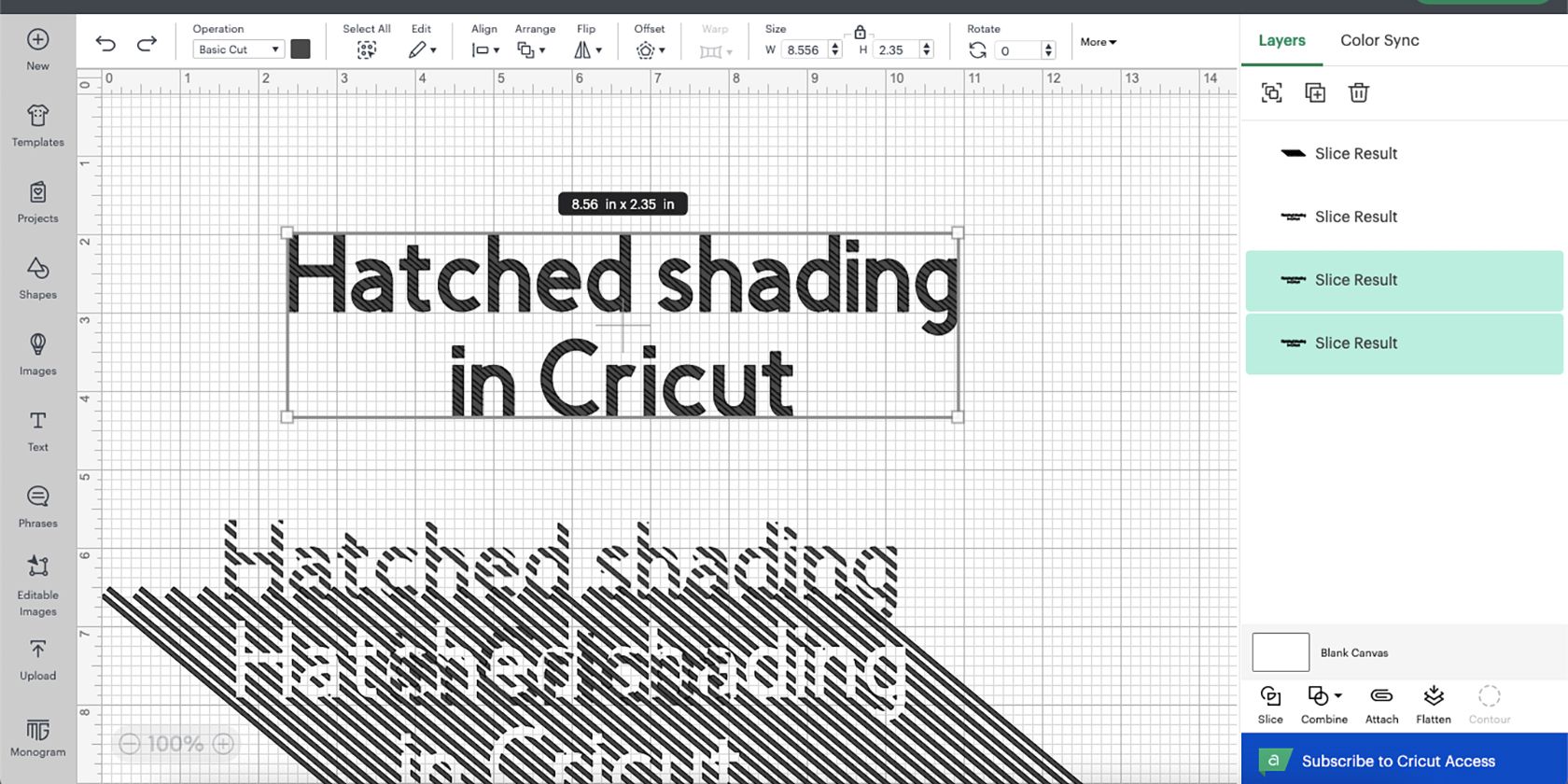Click the Rotate icon

tap(977, 50)
